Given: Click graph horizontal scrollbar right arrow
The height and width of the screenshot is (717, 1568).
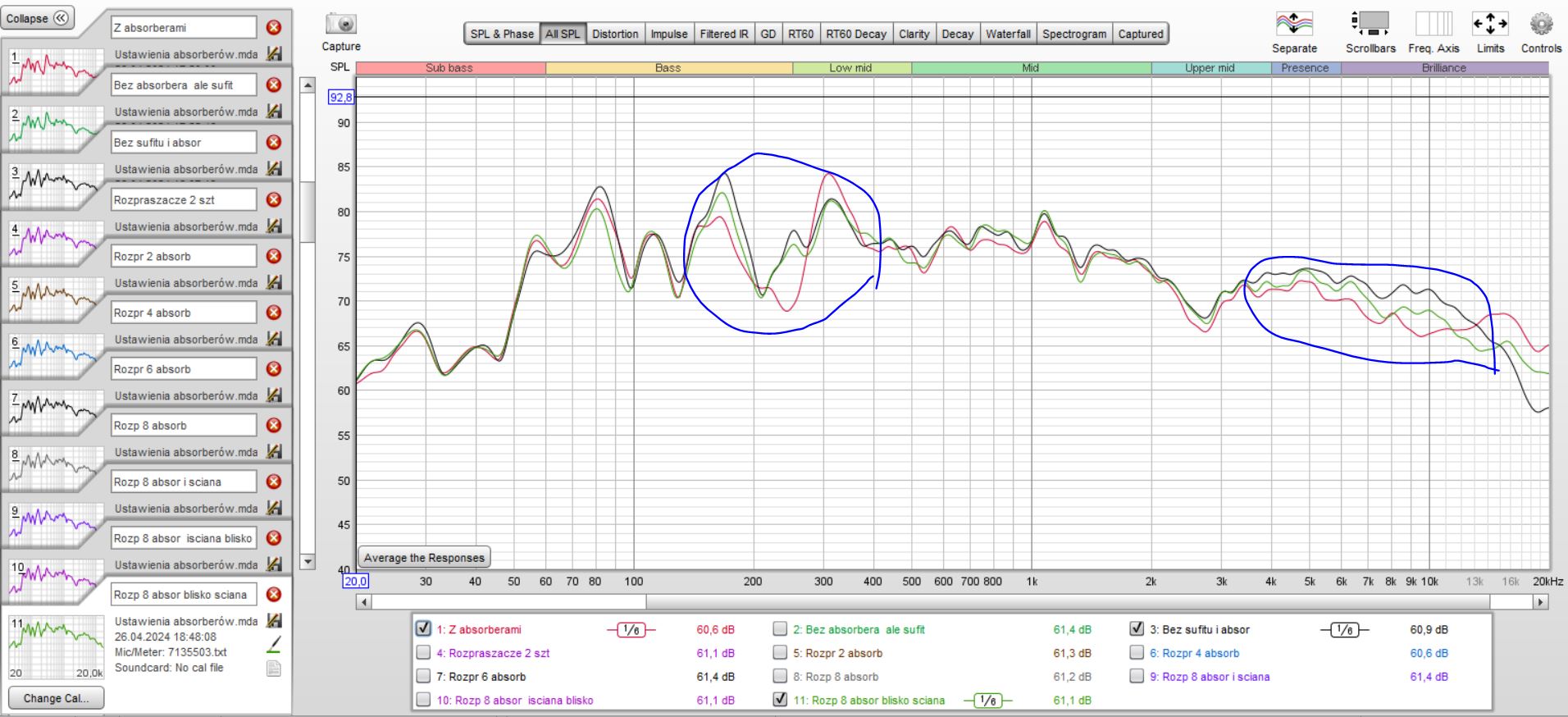Looking at the screenshot, I should click(x=1541, y=602).
